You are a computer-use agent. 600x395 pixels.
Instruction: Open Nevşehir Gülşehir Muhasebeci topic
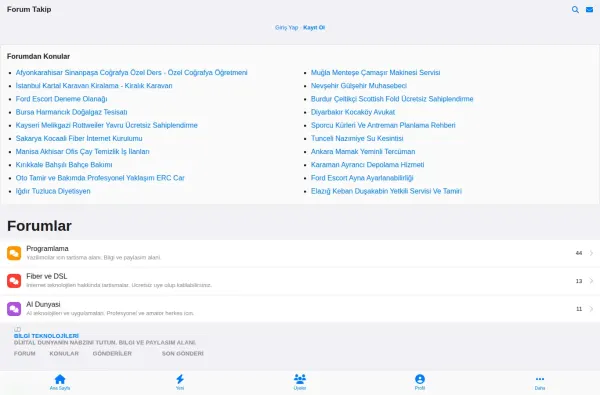[359, 86]
